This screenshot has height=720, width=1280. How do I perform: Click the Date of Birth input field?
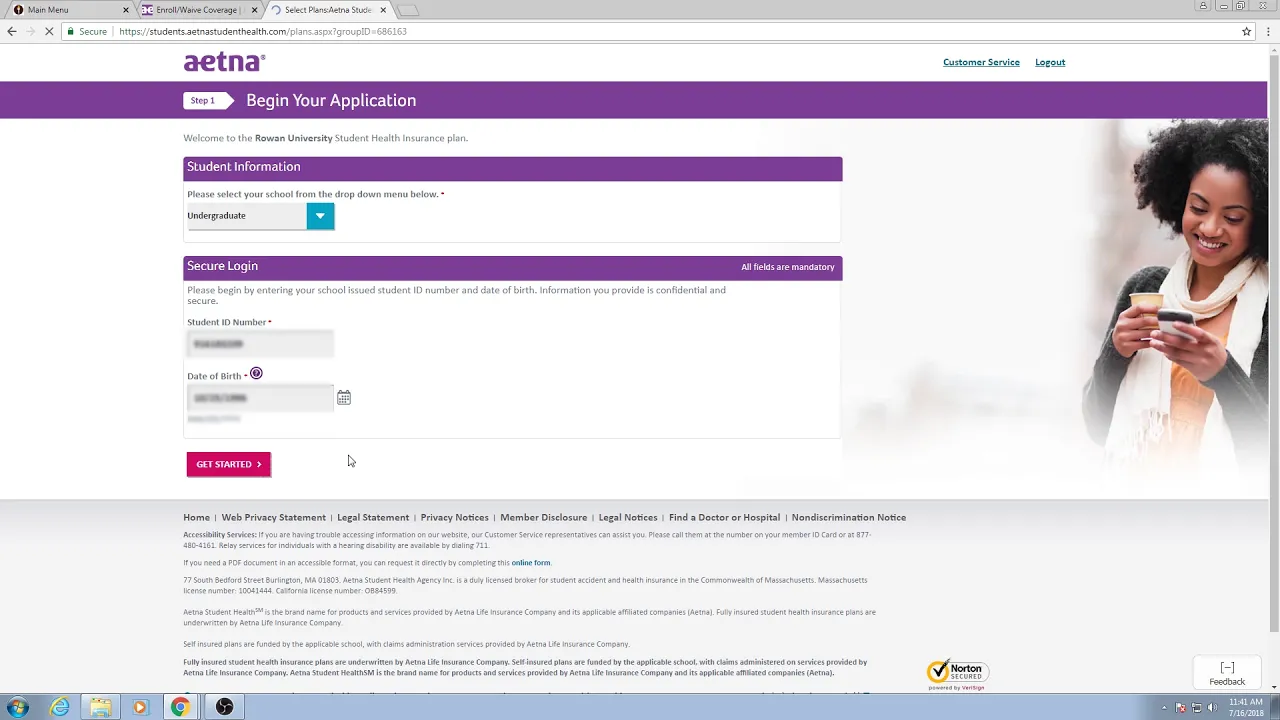click(x=260, y=398)
